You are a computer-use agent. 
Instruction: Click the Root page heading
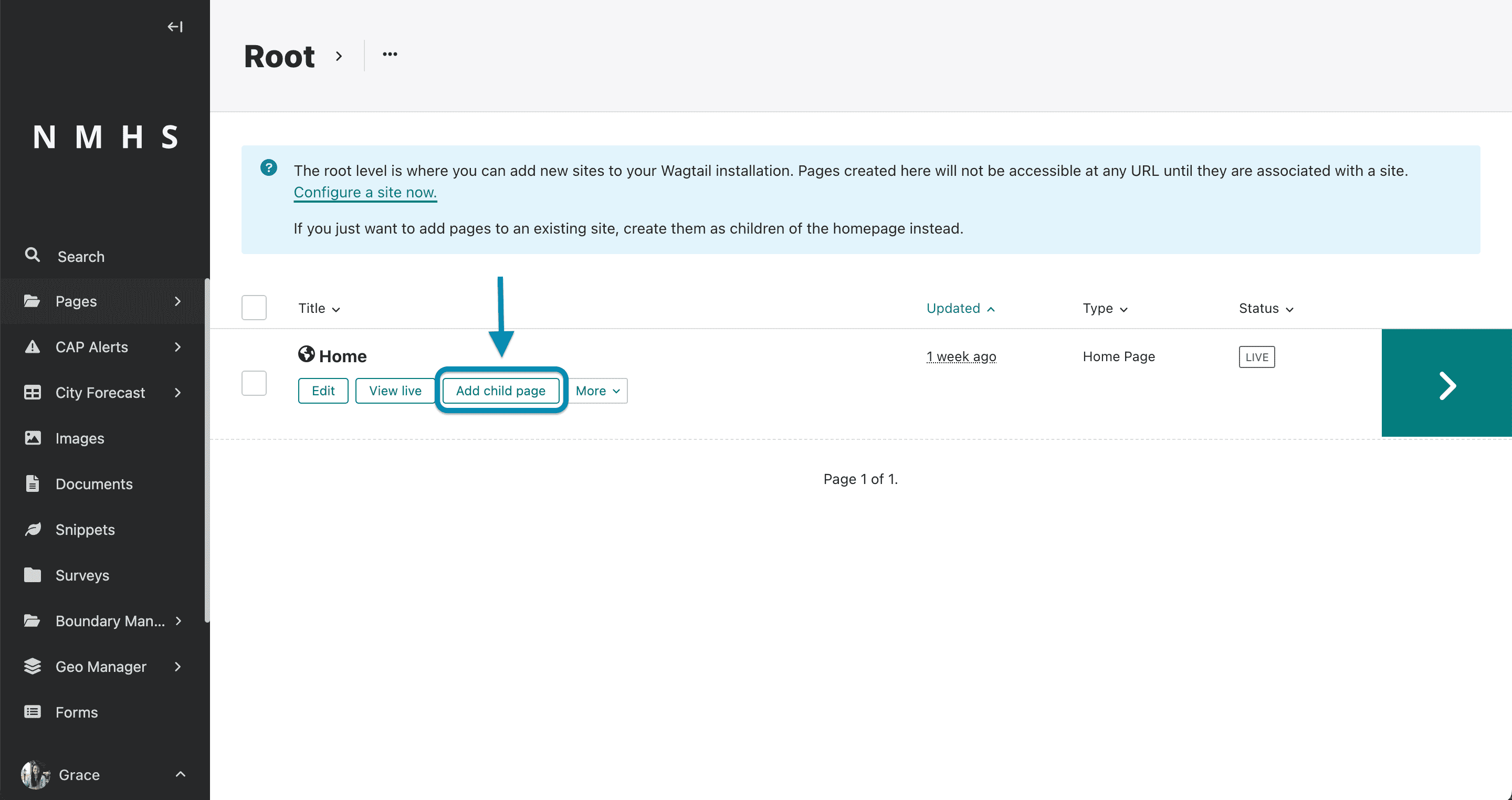point(279,56)
